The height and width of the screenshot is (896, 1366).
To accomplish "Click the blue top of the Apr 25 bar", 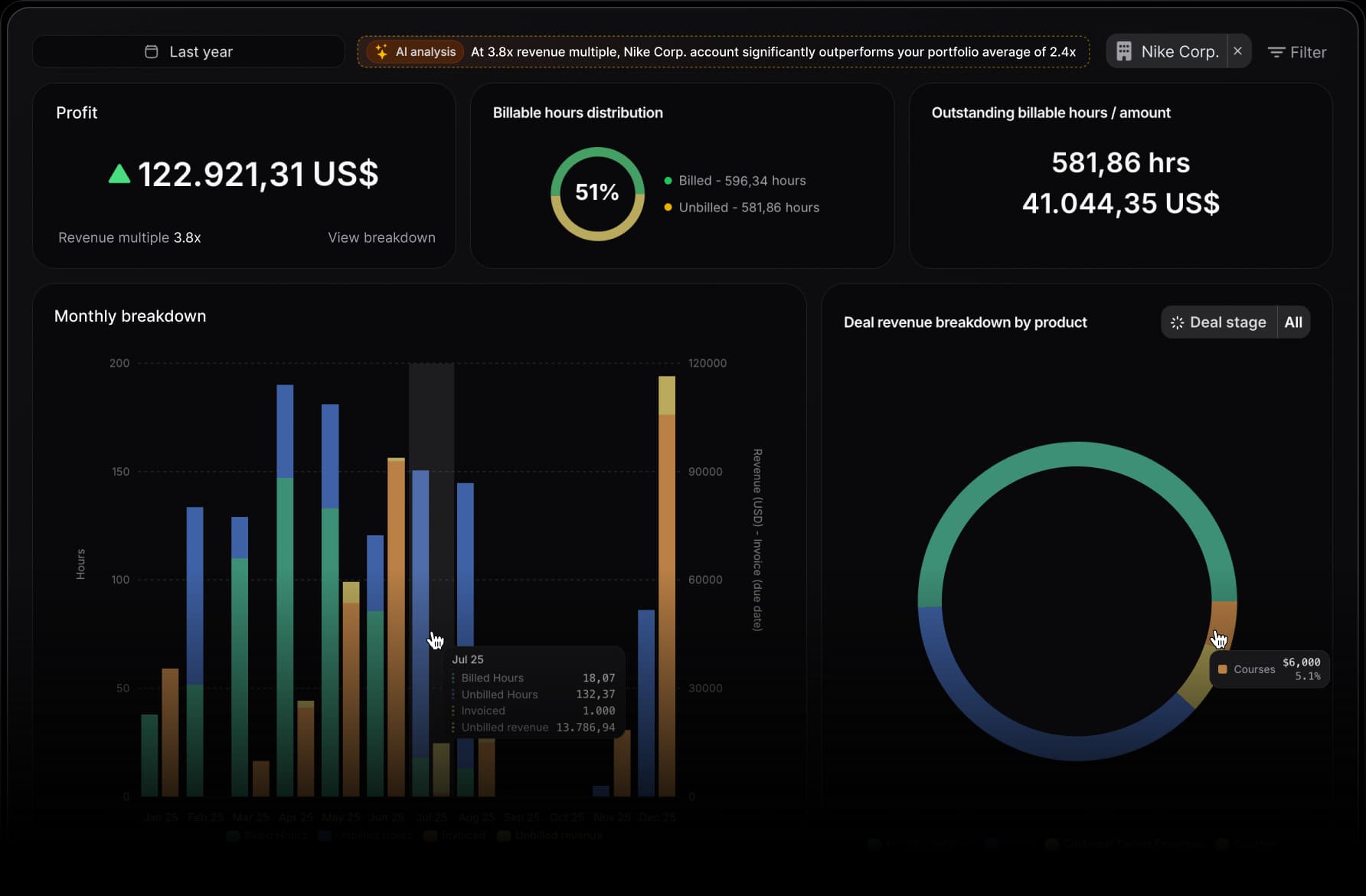I will pyautogui.click(x=285, y=431).
